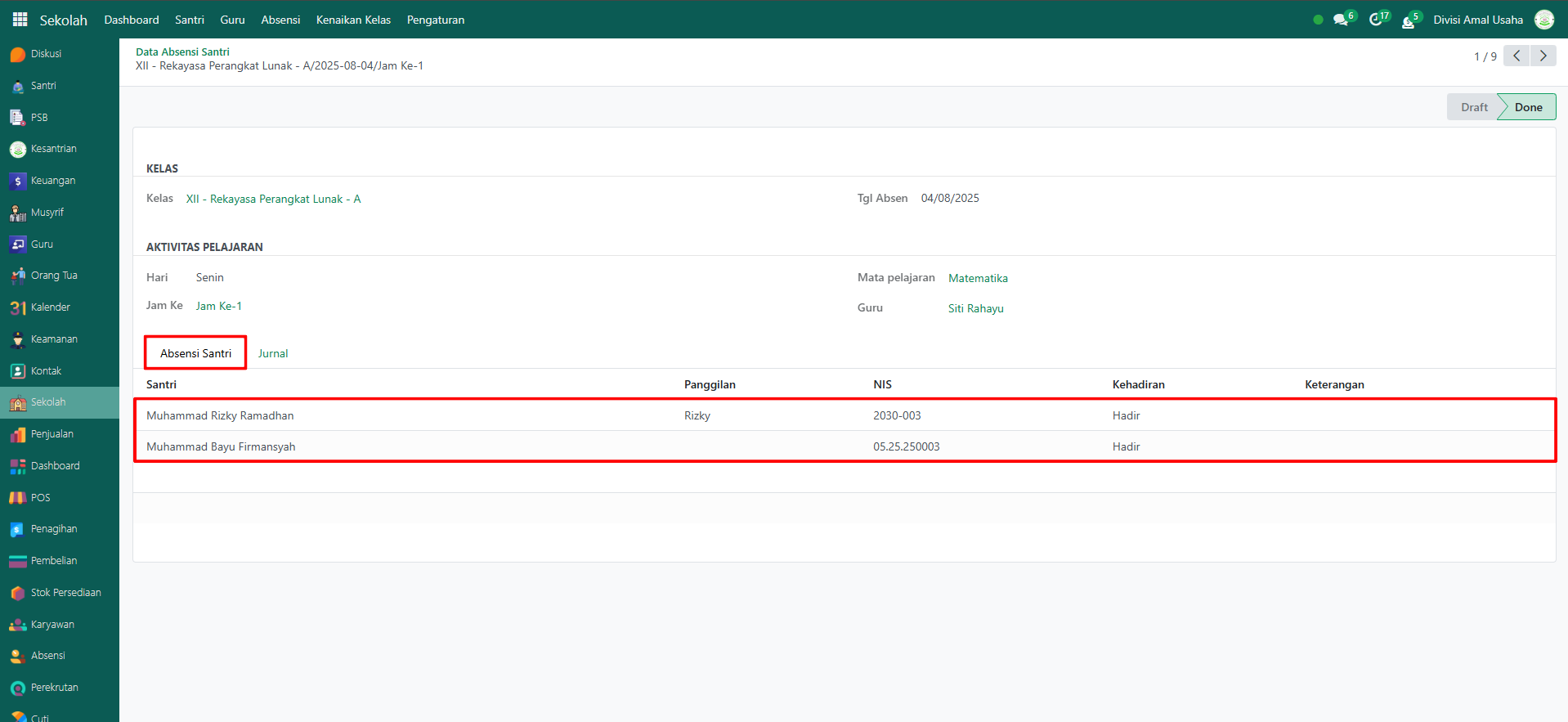The height and width of the screenshot is (722, 1568).
Task: Go to the next record arrow
Action: point(1543,56)
